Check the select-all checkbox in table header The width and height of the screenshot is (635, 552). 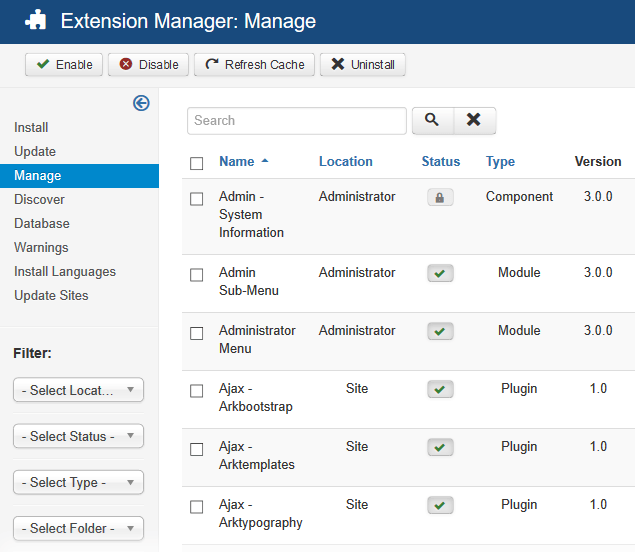pyautogui.click(x=197, y=163)
